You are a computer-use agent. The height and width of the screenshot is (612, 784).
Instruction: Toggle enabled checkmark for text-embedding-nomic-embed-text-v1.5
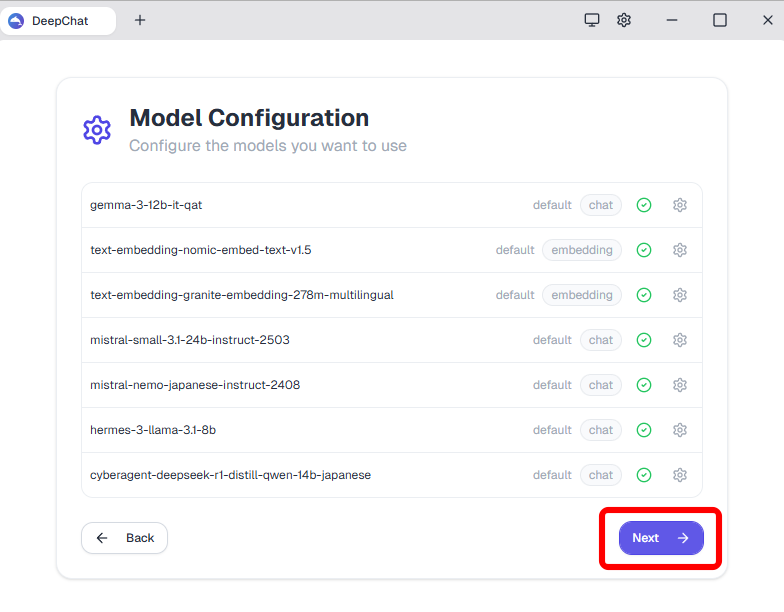click(644, 250)
